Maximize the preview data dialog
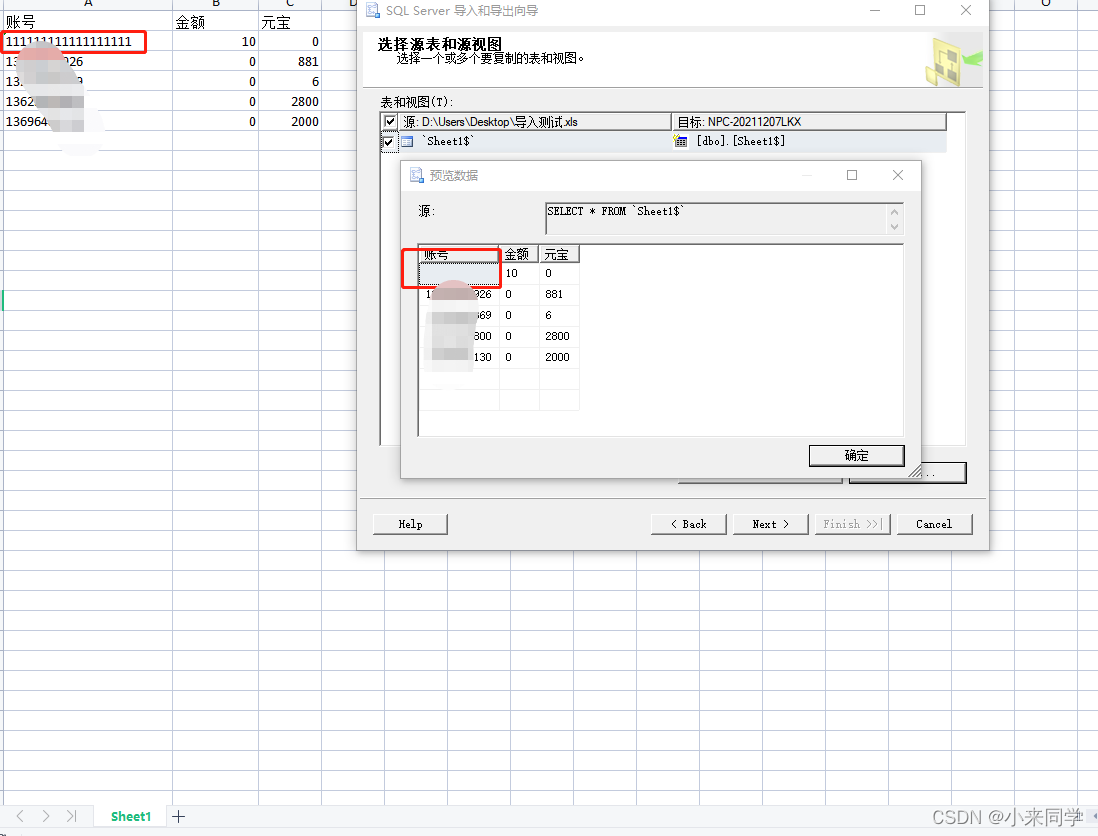1098x836 pixels. click(852, 175)
